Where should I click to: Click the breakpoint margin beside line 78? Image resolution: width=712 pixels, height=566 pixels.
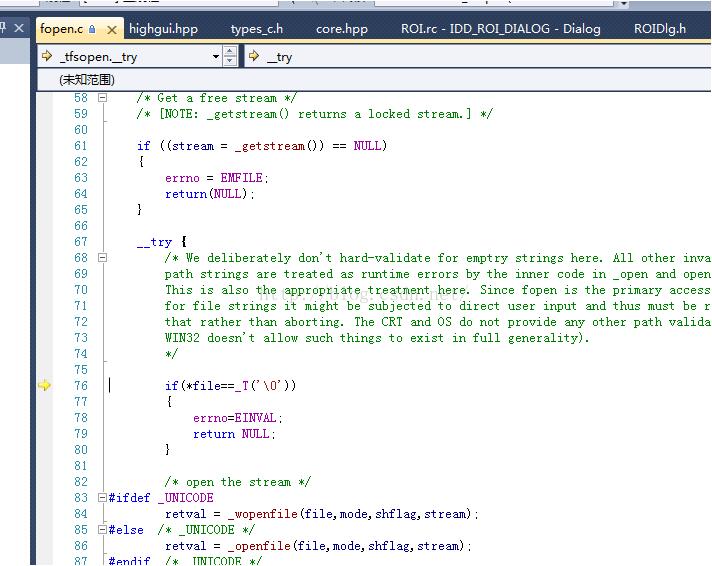(44, 418)
